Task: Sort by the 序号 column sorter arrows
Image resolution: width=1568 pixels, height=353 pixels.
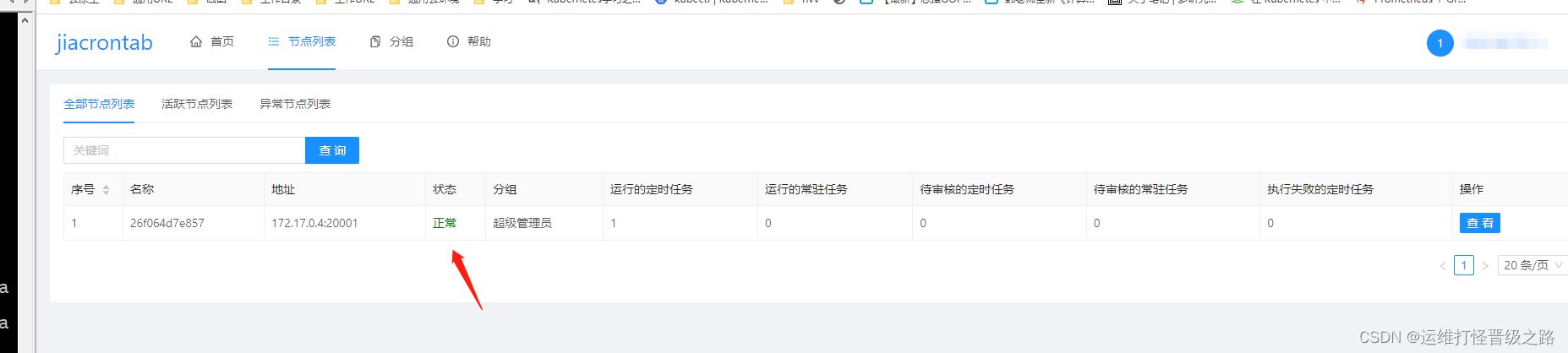Action: coord(106,190)
